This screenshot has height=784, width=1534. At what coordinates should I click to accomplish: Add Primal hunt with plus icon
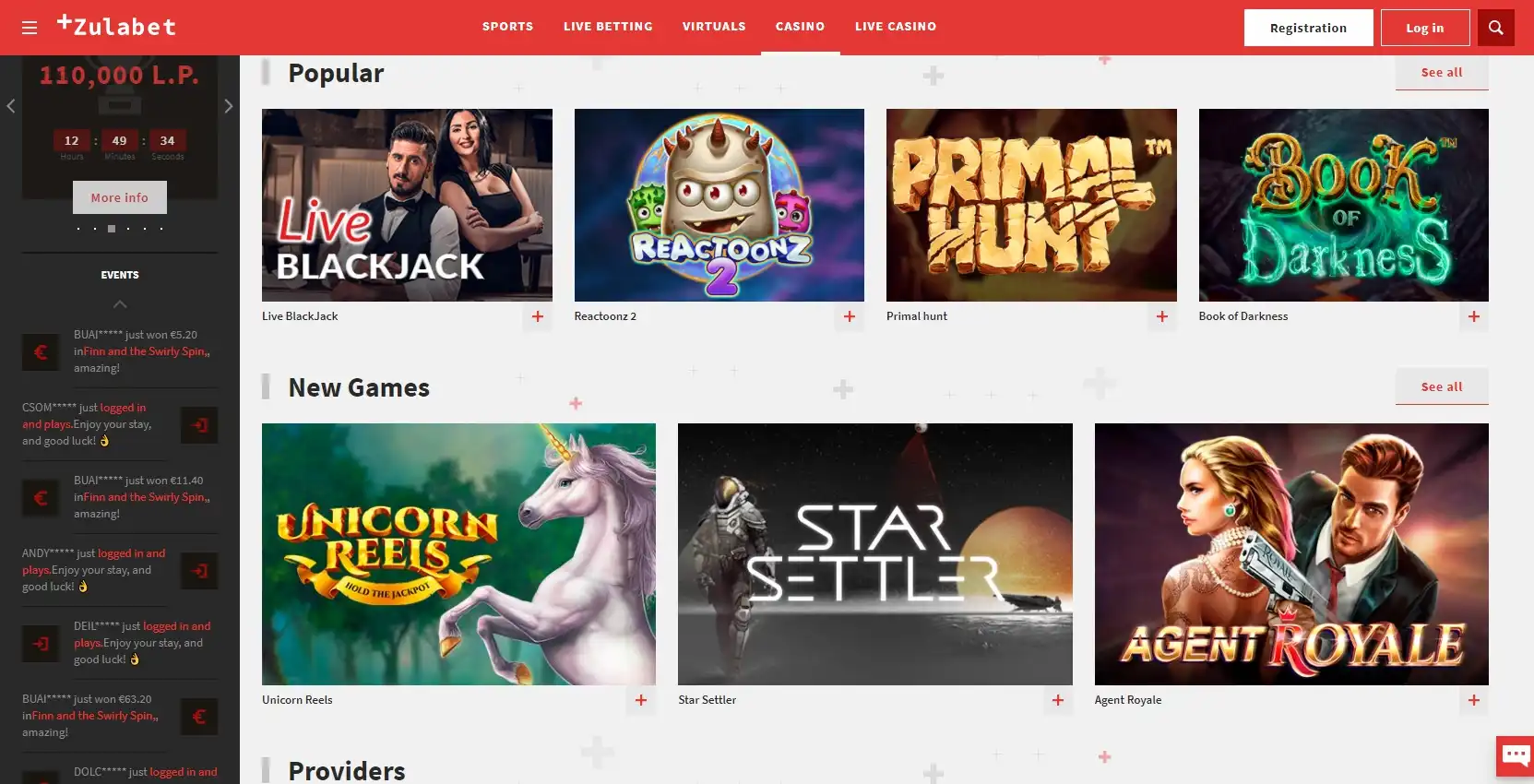tap(1162, 316)
